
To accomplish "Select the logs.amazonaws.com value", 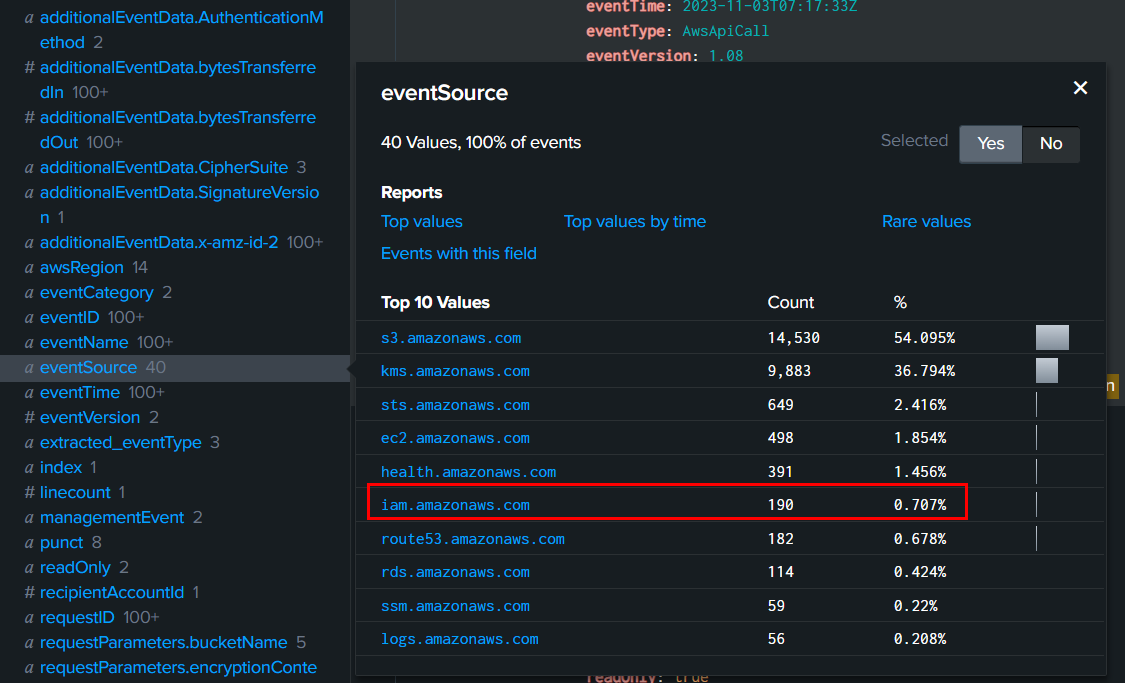I will click(x=459, y=639).
